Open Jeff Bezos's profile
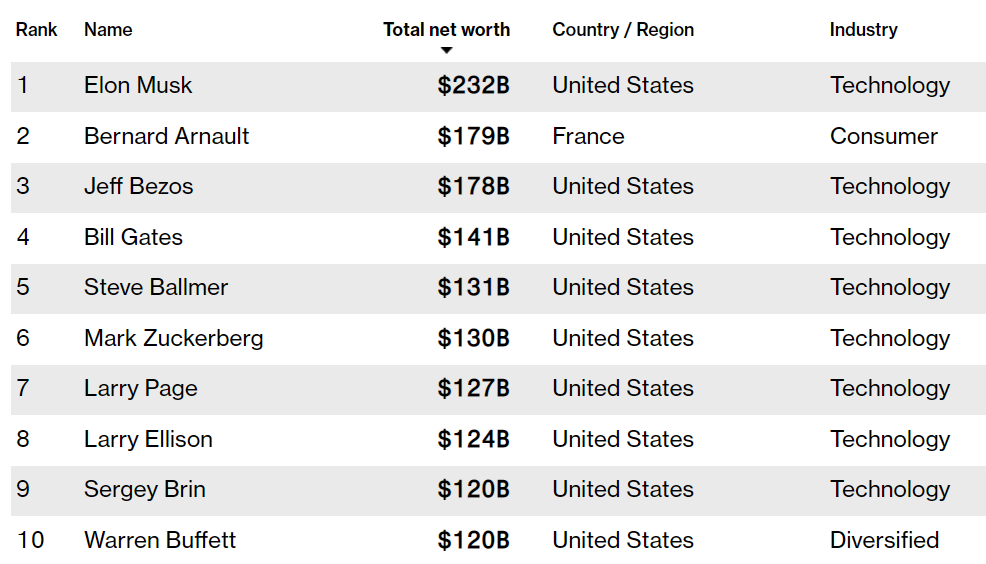Image resolution: width=986 pixels, height=564 pixels. (x=139, y=187)
